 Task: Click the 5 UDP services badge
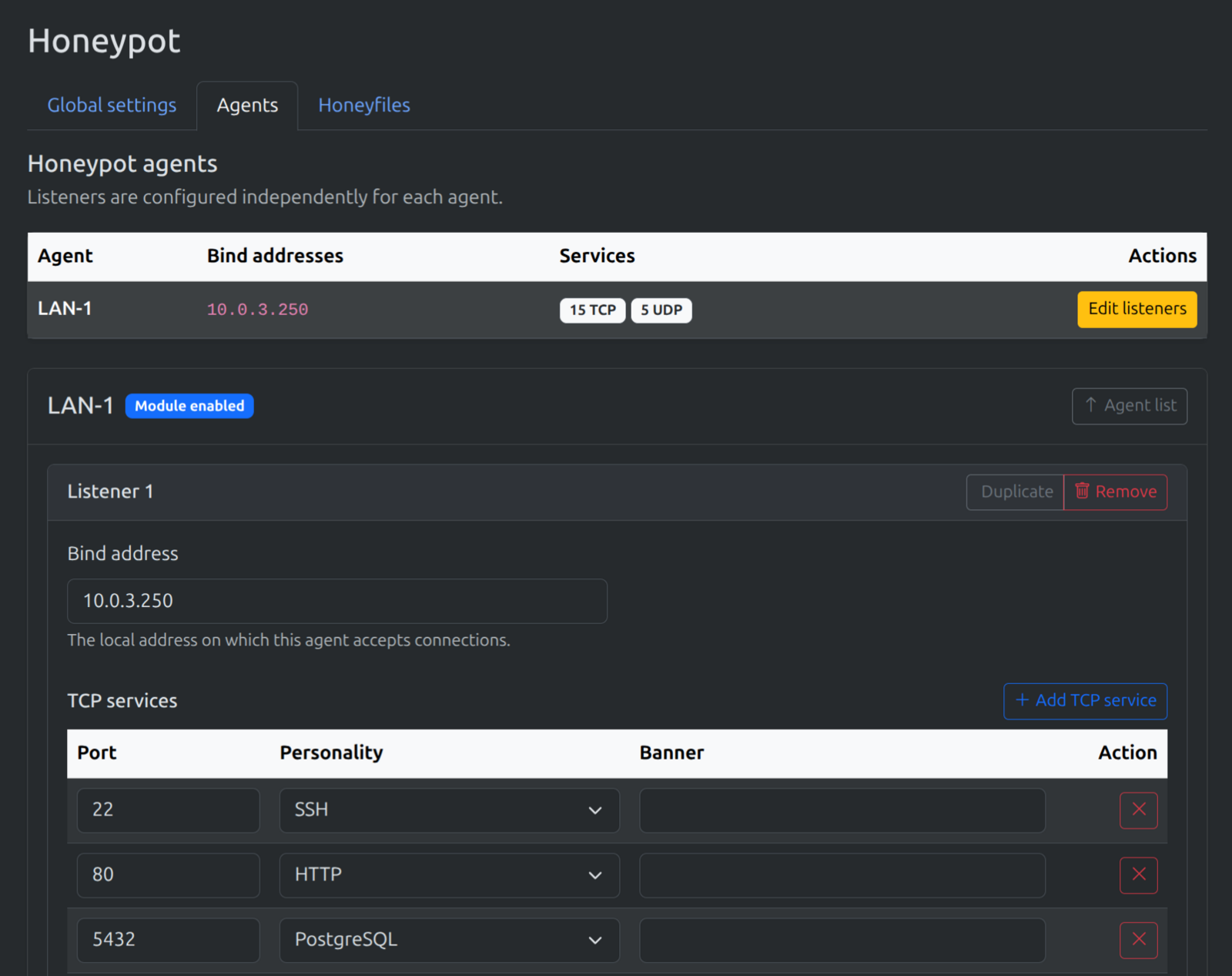click(661, 310)
